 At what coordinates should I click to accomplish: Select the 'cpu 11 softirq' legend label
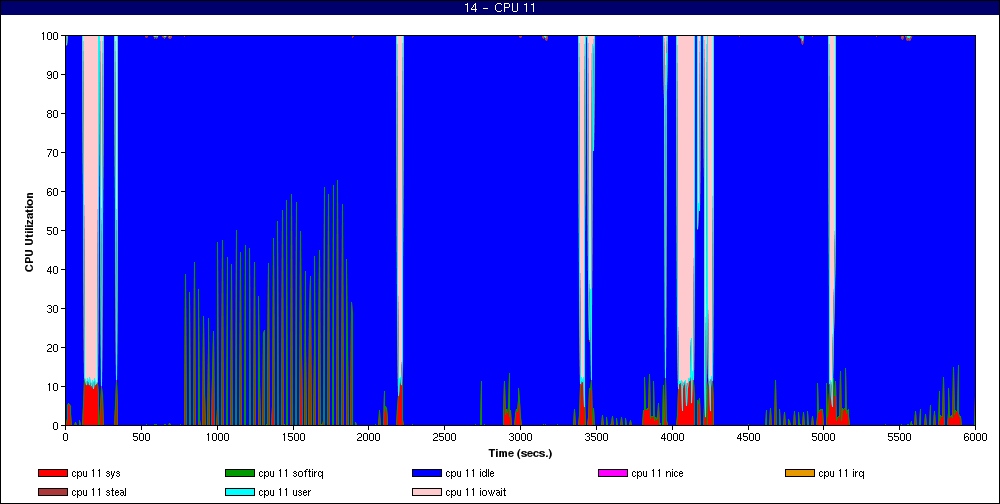tap(291, 473)
